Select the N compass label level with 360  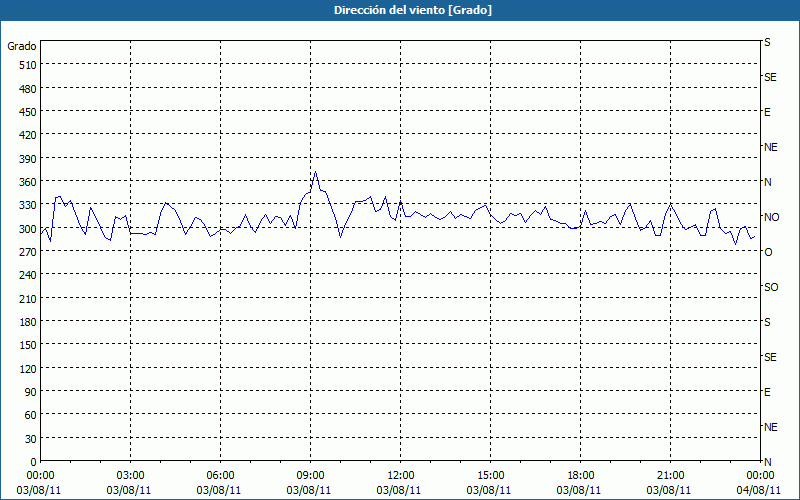(x=767, y=182)
